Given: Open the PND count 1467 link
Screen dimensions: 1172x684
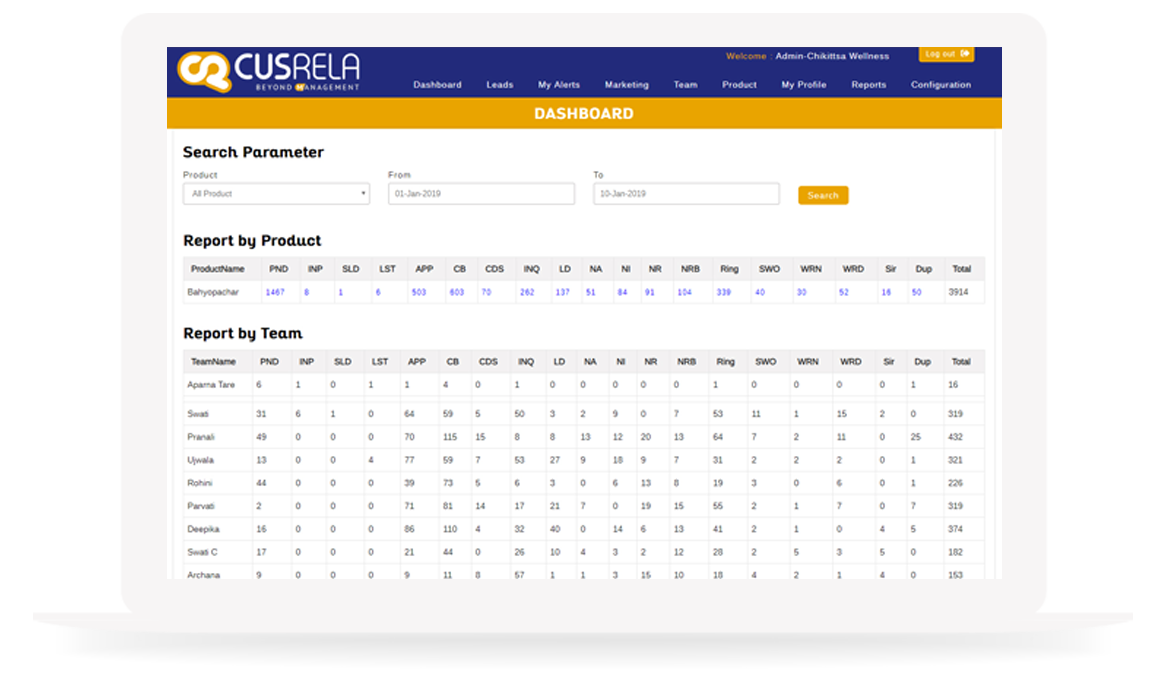Looking at the screenshot, I should 275,292.
